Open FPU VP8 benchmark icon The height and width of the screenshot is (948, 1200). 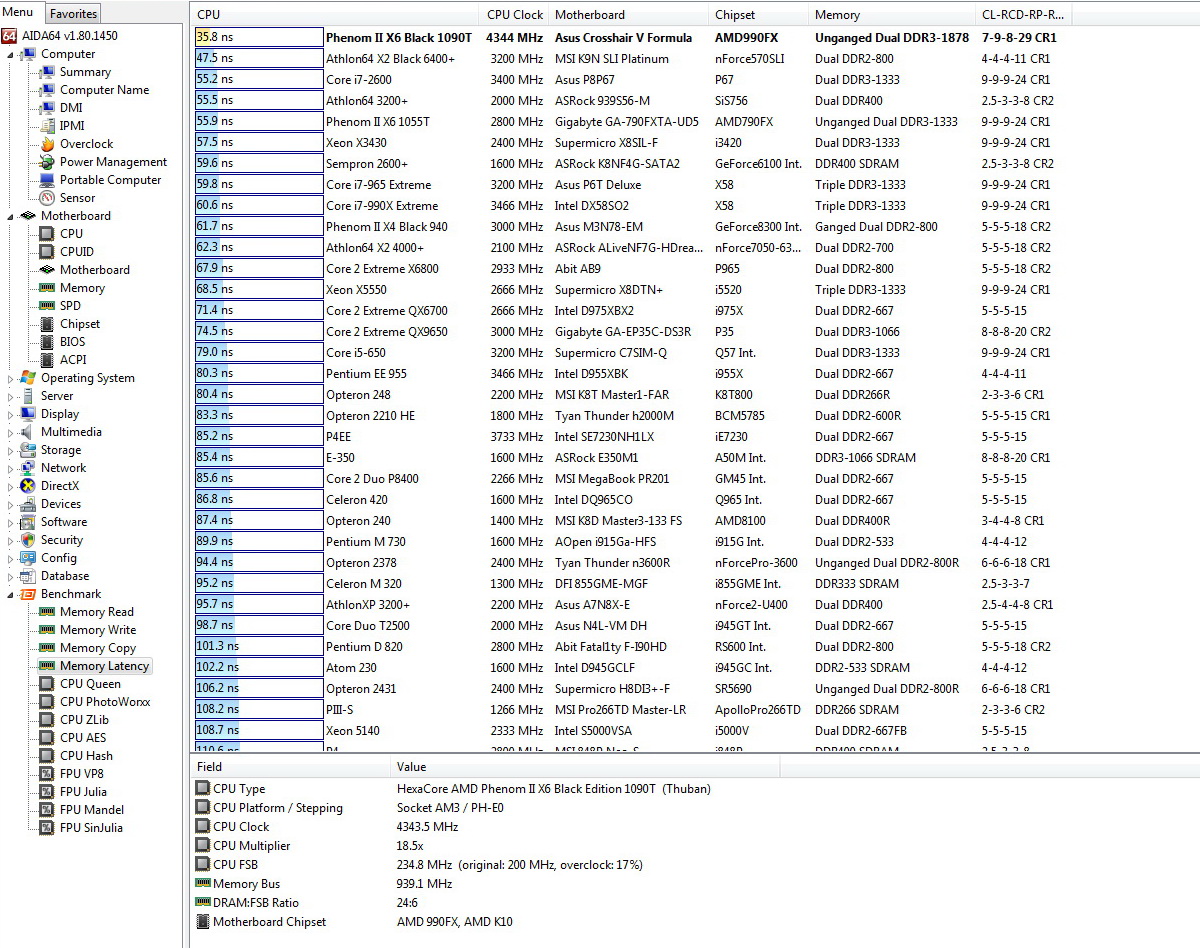point(46,774)
